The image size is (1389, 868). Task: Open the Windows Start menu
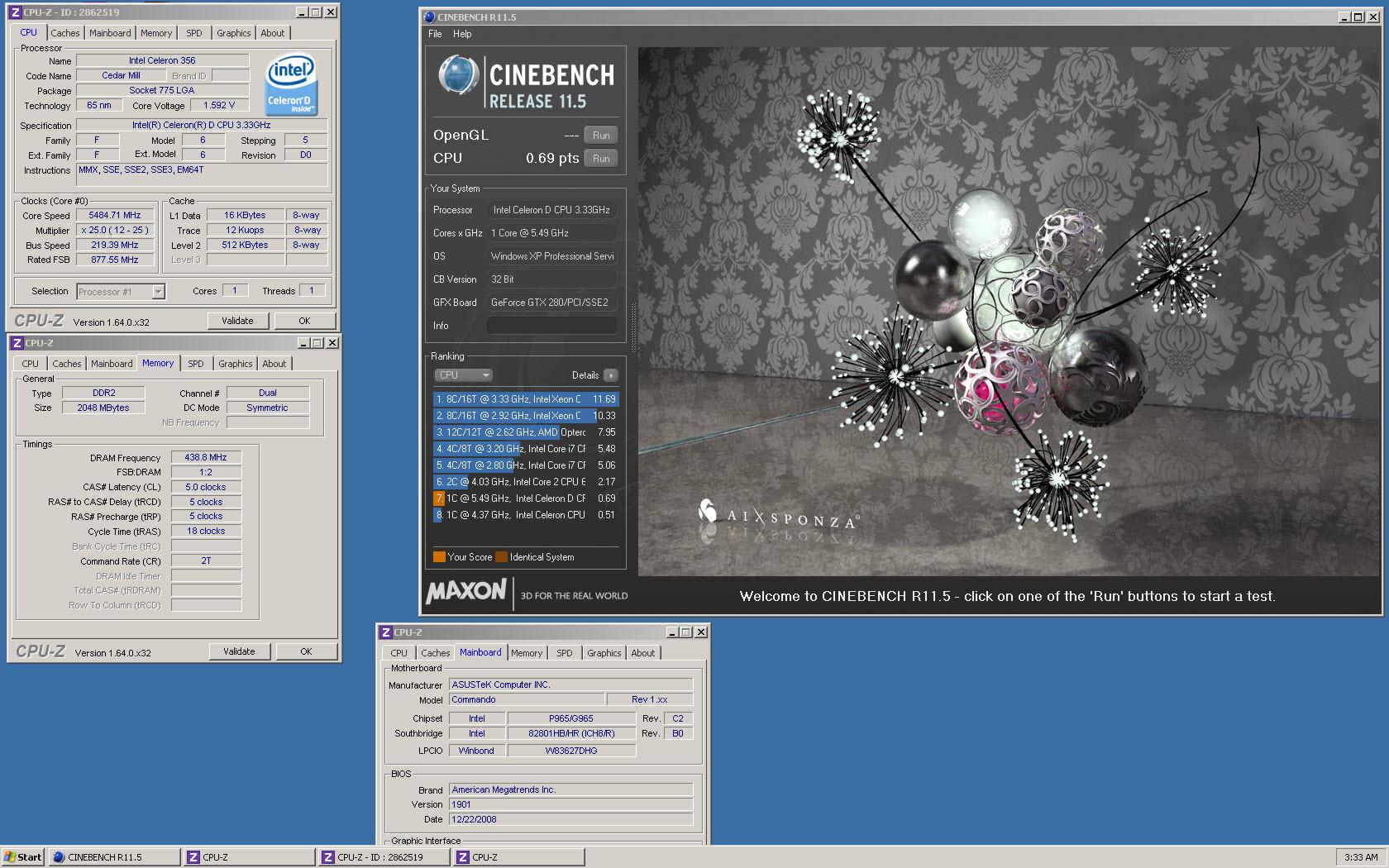click(23, 857)
